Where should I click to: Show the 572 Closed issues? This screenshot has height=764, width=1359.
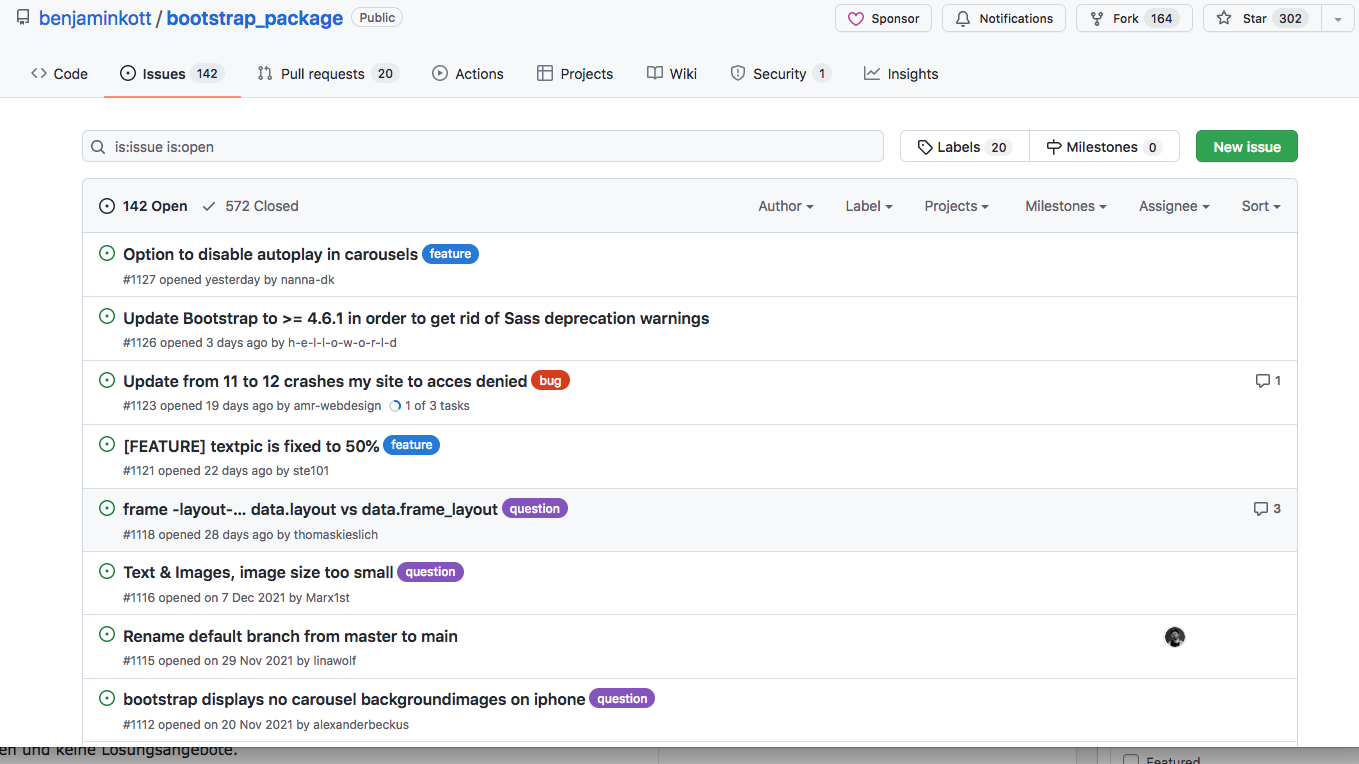click(x=250, y=206)
